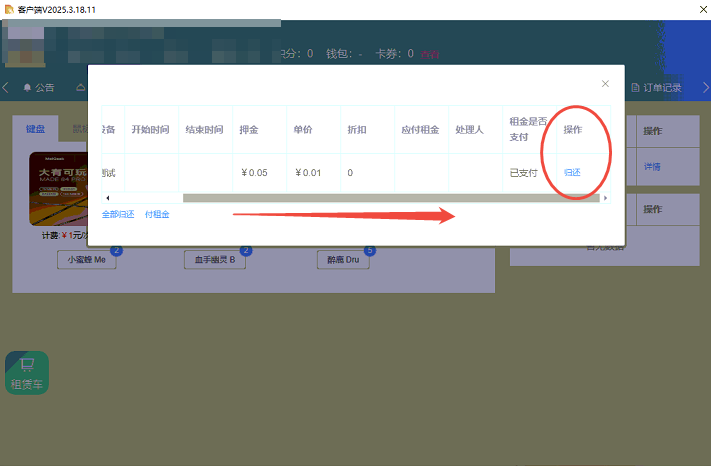Image resolution: width=711 pixels, height=466 pixels.
Task: Click the horizontal scrollbar thumb in the table
Action: (x=390, y=198)
